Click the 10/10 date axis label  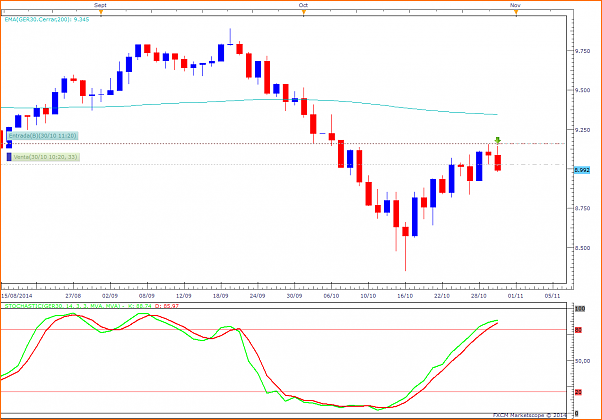(x=368, y=296)
